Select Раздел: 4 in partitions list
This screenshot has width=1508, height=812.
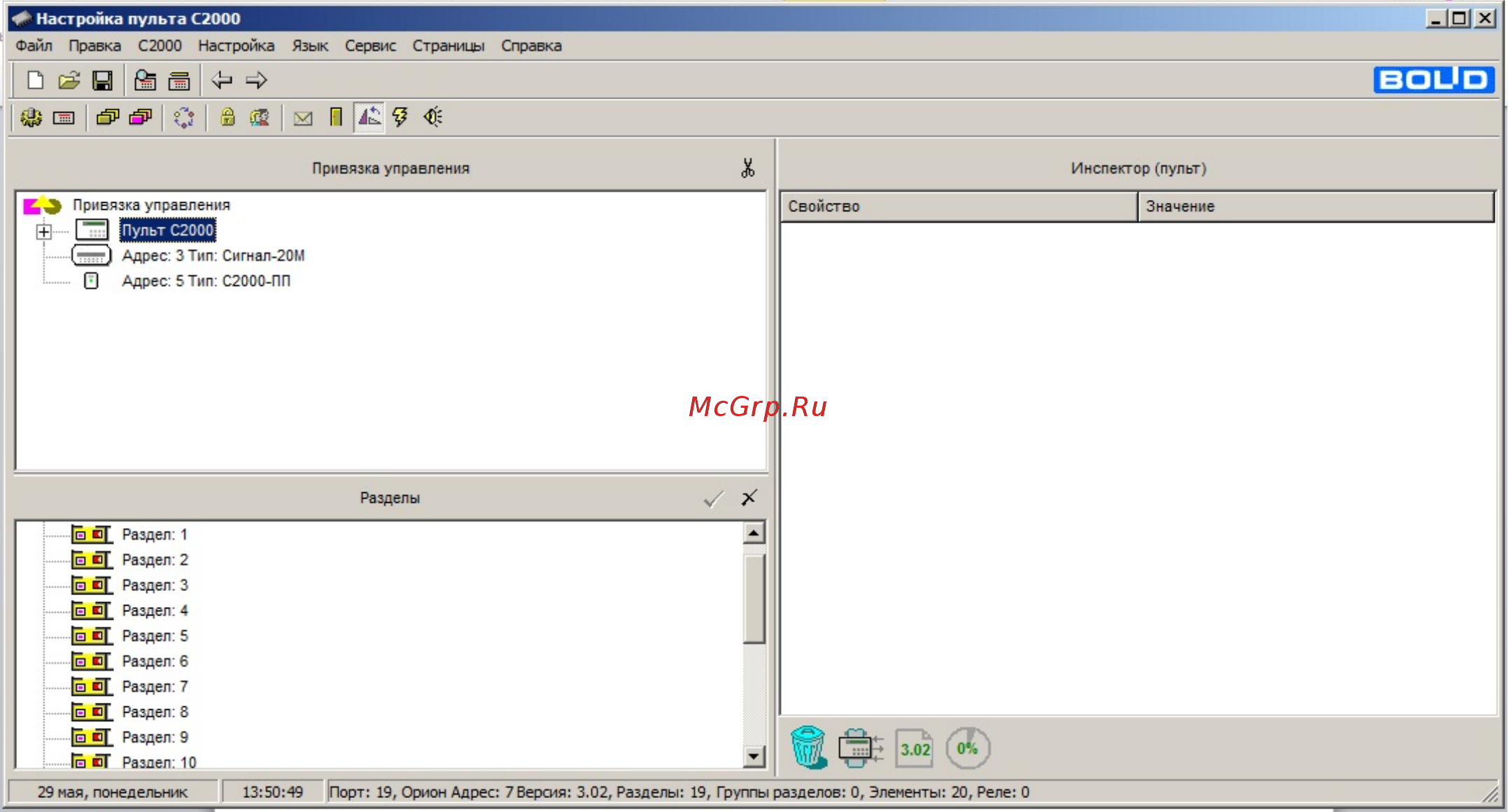point(155,611)
